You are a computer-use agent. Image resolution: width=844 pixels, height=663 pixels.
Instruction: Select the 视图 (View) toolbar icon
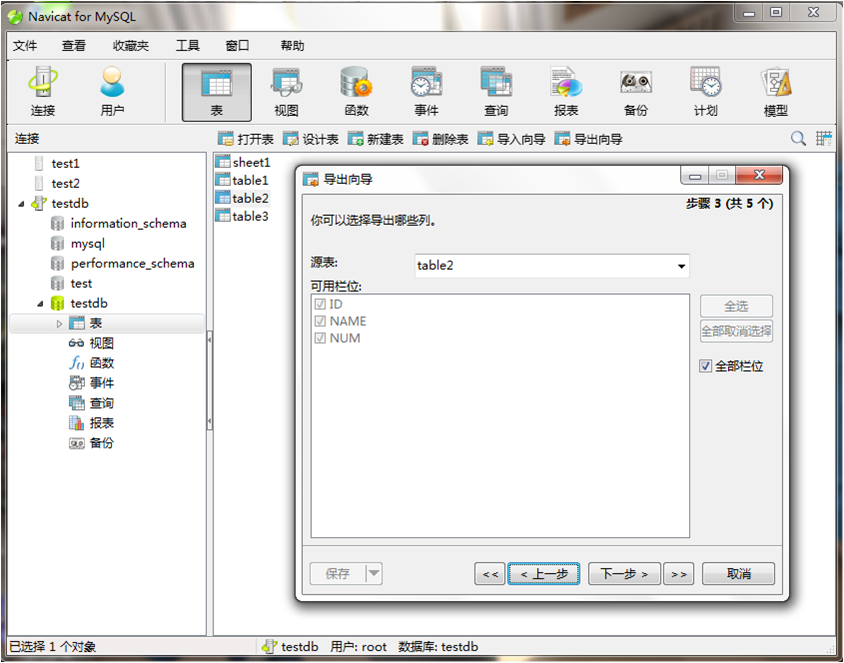point(286,92)
